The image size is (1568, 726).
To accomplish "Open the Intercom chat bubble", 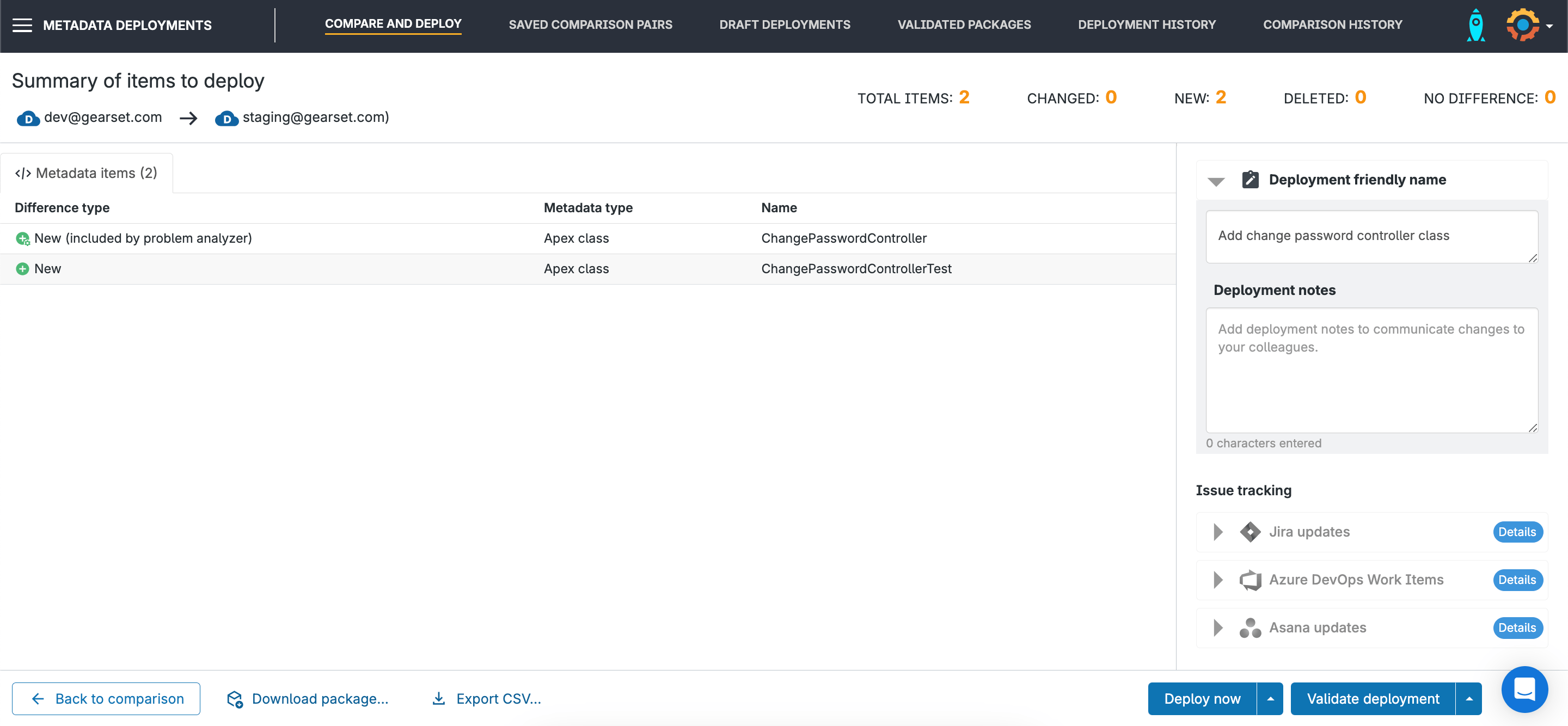I will point(1525,690).
